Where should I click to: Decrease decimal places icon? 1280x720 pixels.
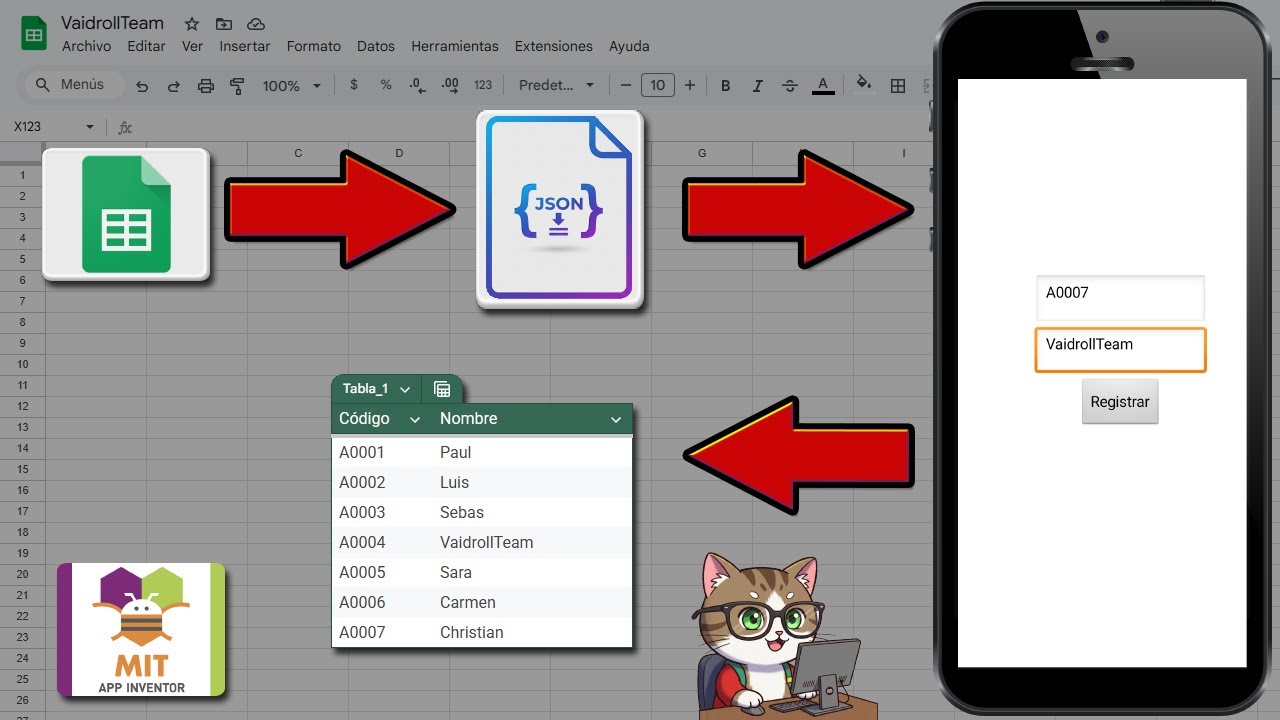(x=418, y=86)
